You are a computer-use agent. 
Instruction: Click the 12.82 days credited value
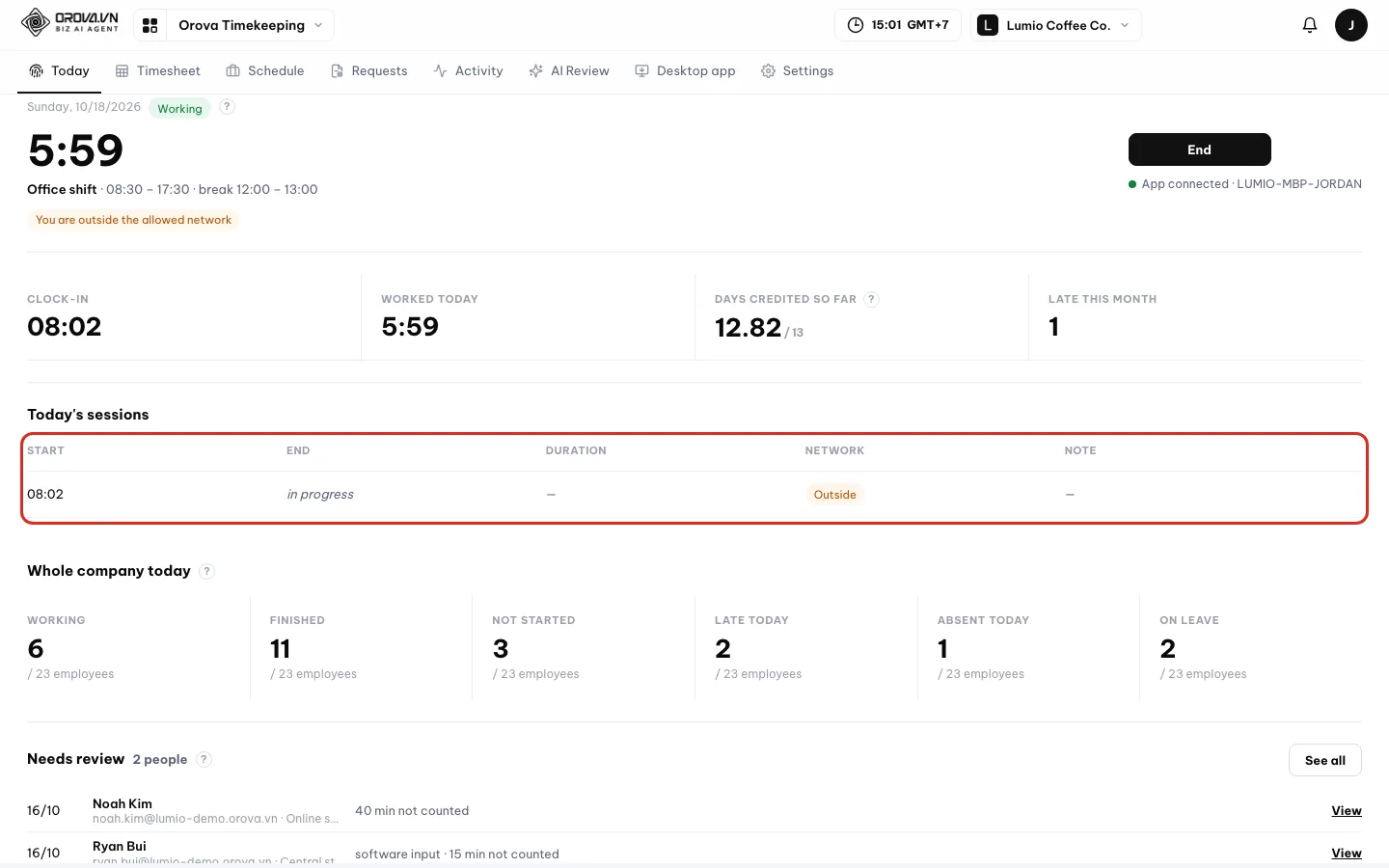[x=748, y=328]
